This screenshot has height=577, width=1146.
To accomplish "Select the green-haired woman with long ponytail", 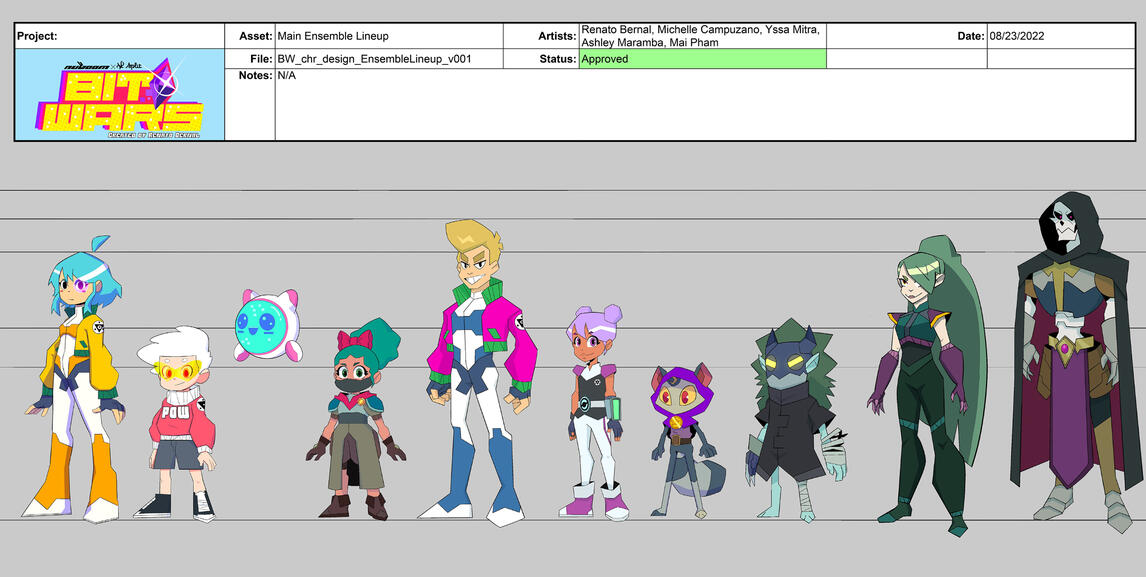I will click(x=927, y=386).
